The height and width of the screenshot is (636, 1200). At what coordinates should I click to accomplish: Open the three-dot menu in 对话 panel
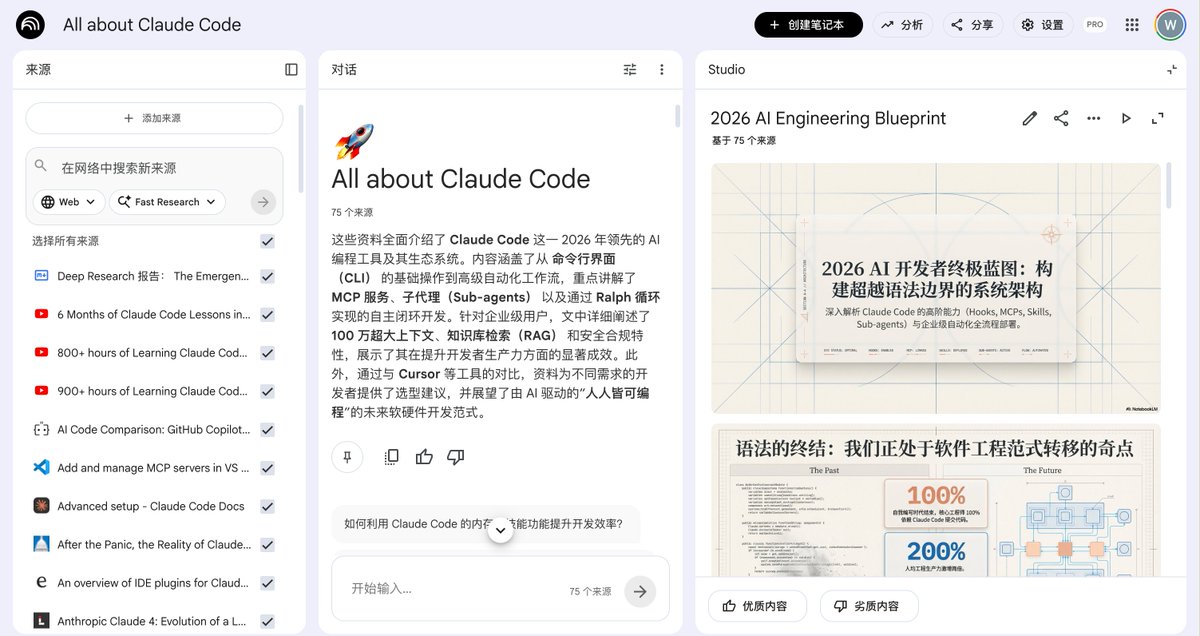point(661,69)
